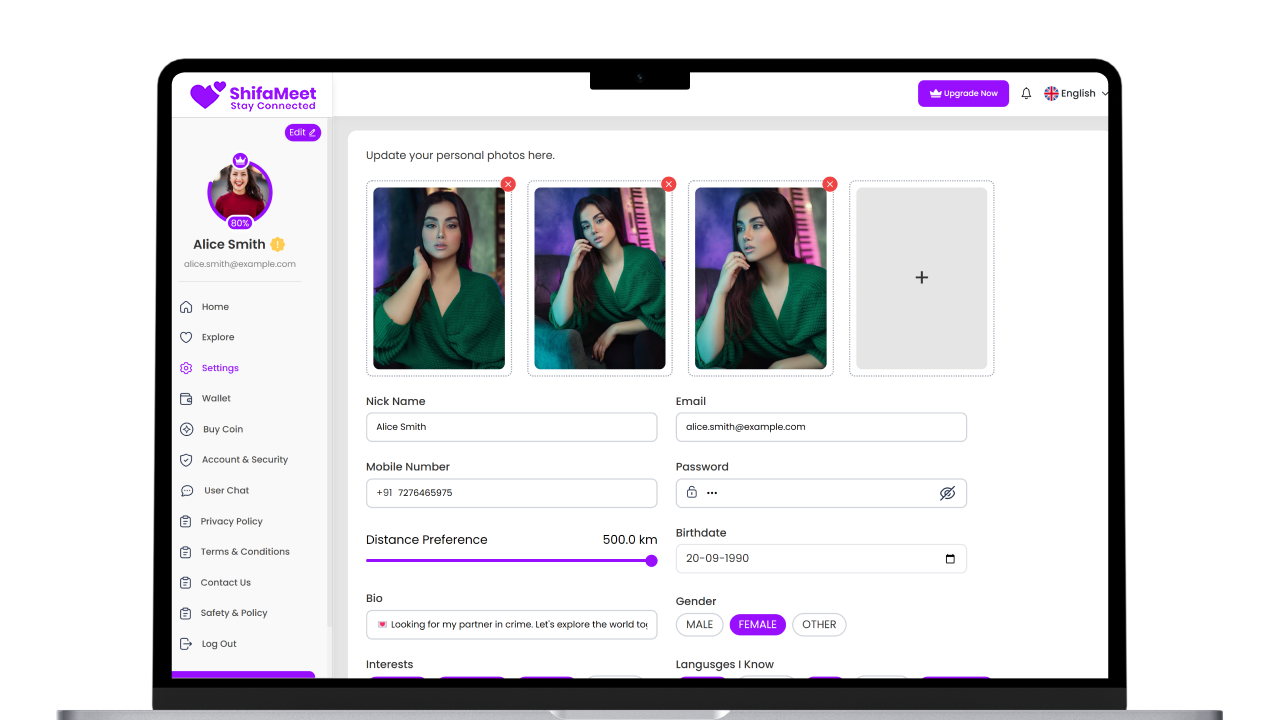Open Buy Coin in the sidebar
This screenshot has width=1280, height=720.
pyautogui.click(x=222, y=429)
